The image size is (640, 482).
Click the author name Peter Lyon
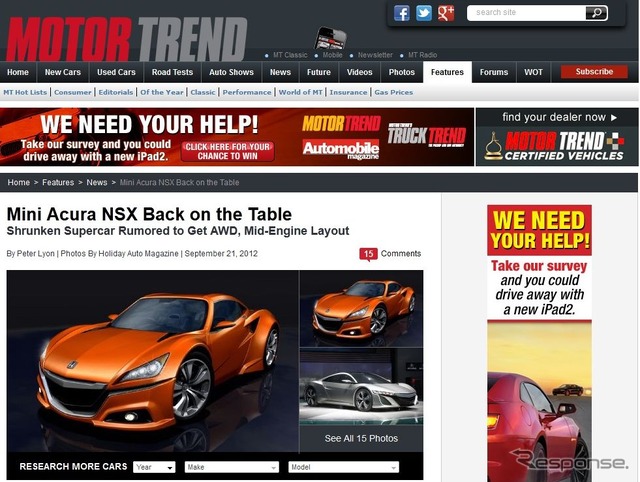(x=36, y=253)
